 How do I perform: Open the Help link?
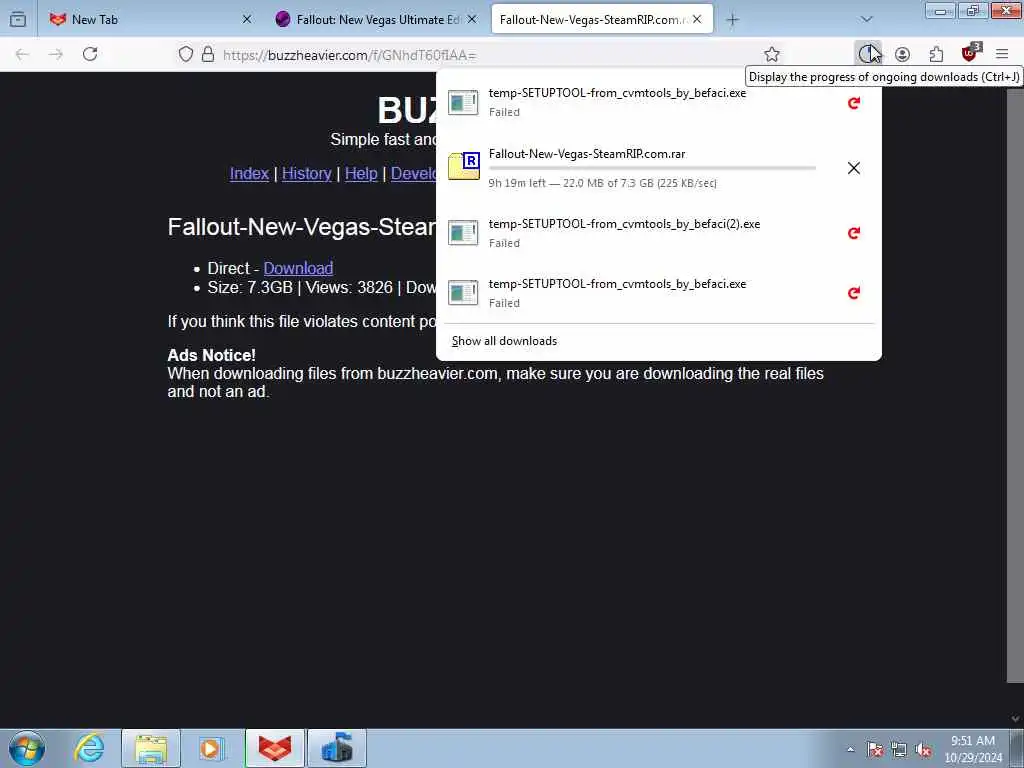click(x=361, y=174)
